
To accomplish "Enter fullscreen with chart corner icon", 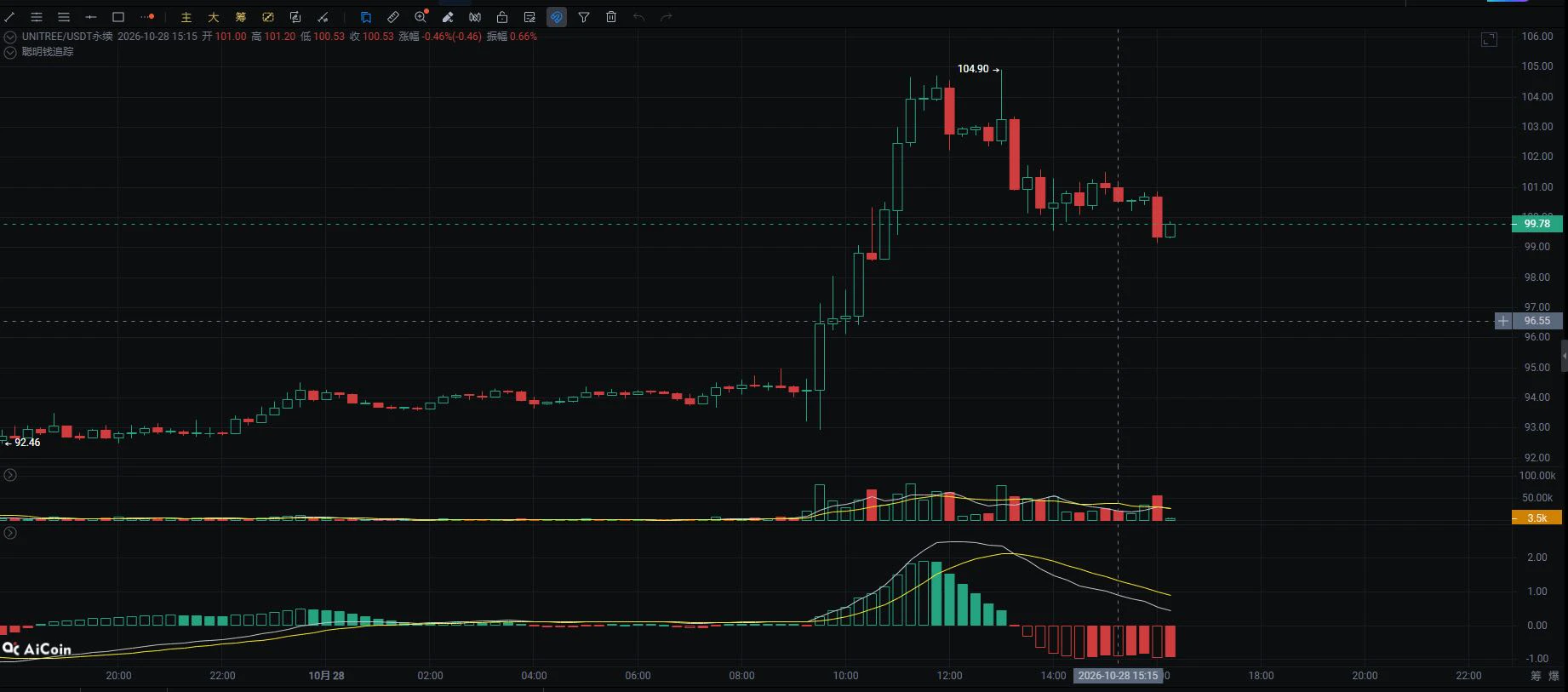I will [x=1489, y=39].
